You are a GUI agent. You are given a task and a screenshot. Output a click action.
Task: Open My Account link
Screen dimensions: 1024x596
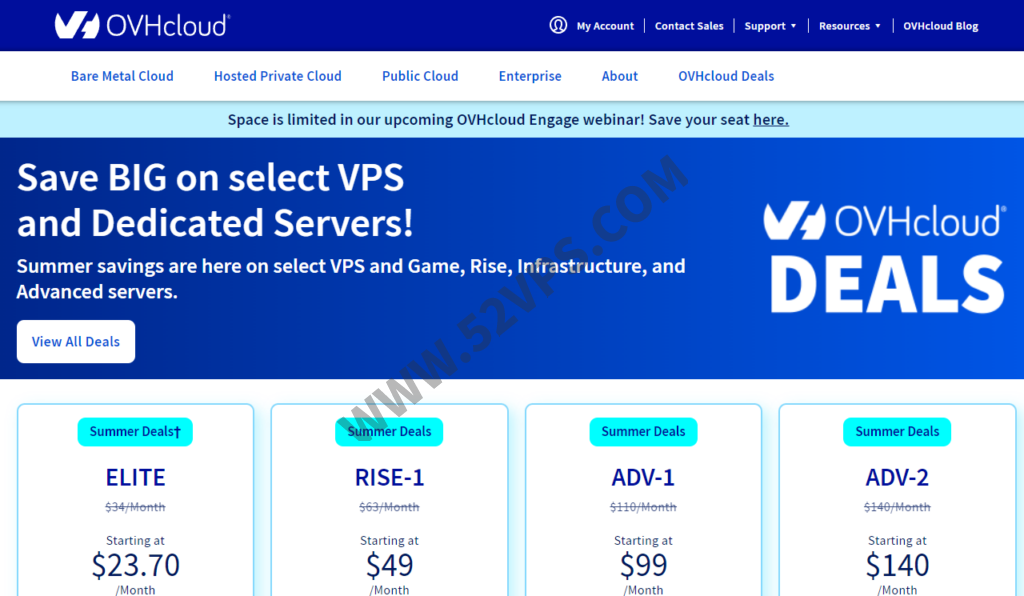click(605, 26)
